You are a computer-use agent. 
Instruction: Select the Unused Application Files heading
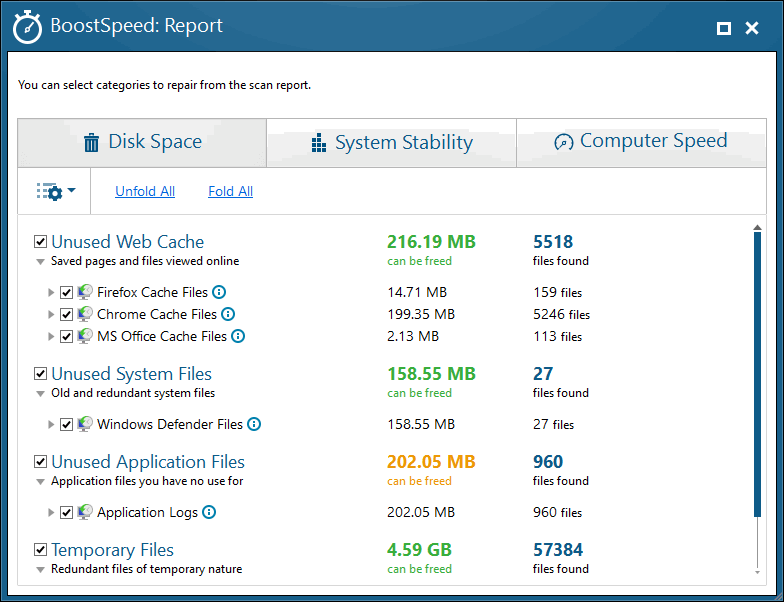(148, 462)
